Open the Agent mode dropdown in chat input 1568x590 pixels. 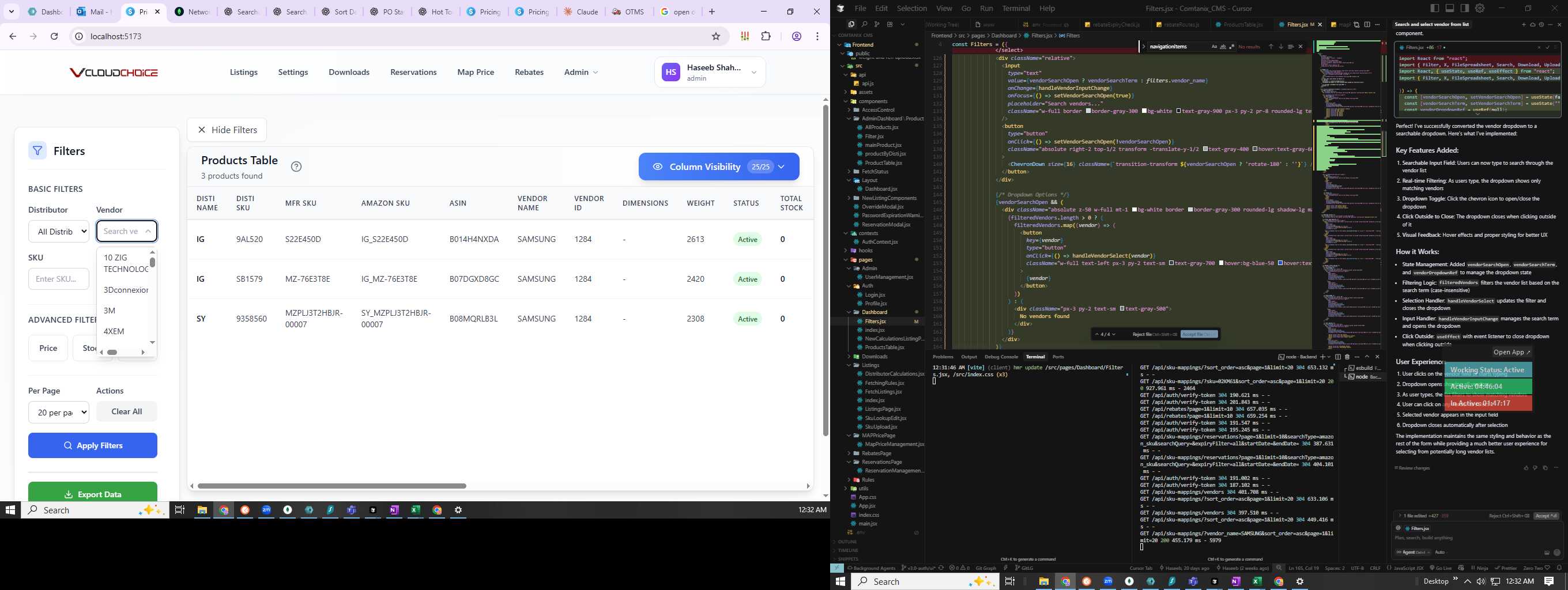point(1414,553)
